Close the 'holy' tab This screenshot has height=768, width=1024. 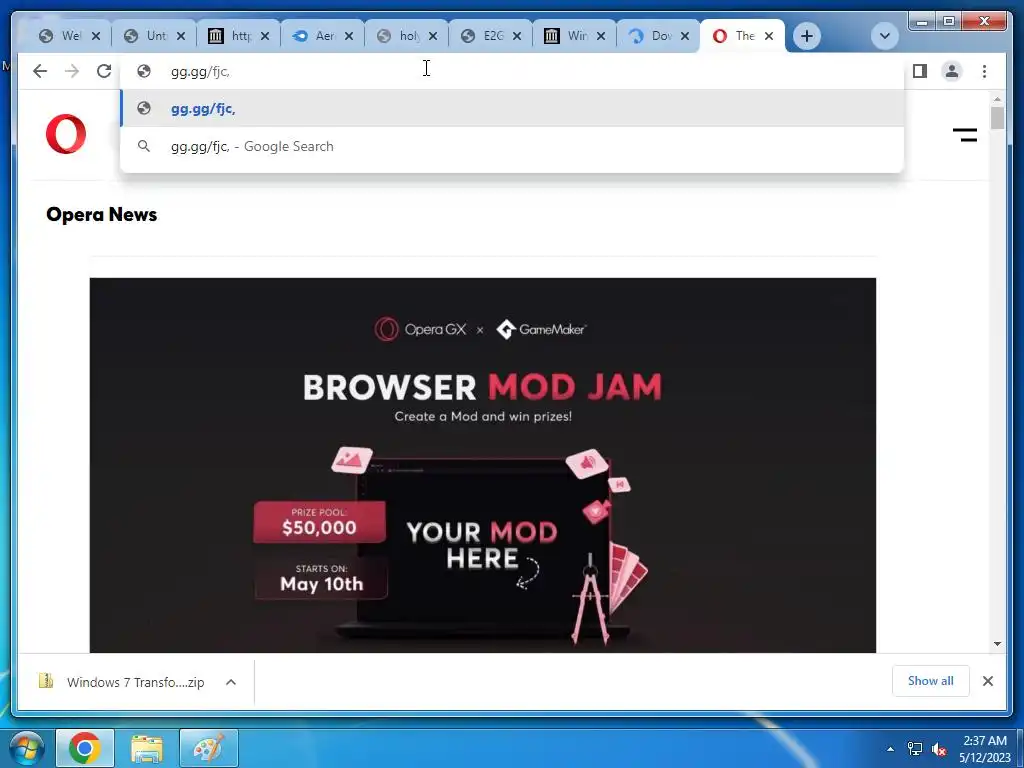pyautogui.click(x=433, y=36)
